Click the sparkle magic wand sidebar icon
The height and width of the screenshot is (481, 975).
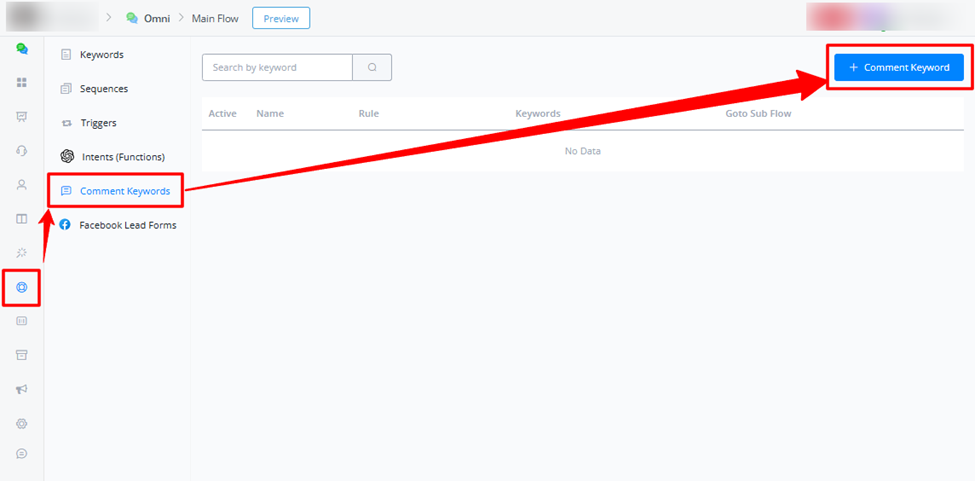point(22,252)
